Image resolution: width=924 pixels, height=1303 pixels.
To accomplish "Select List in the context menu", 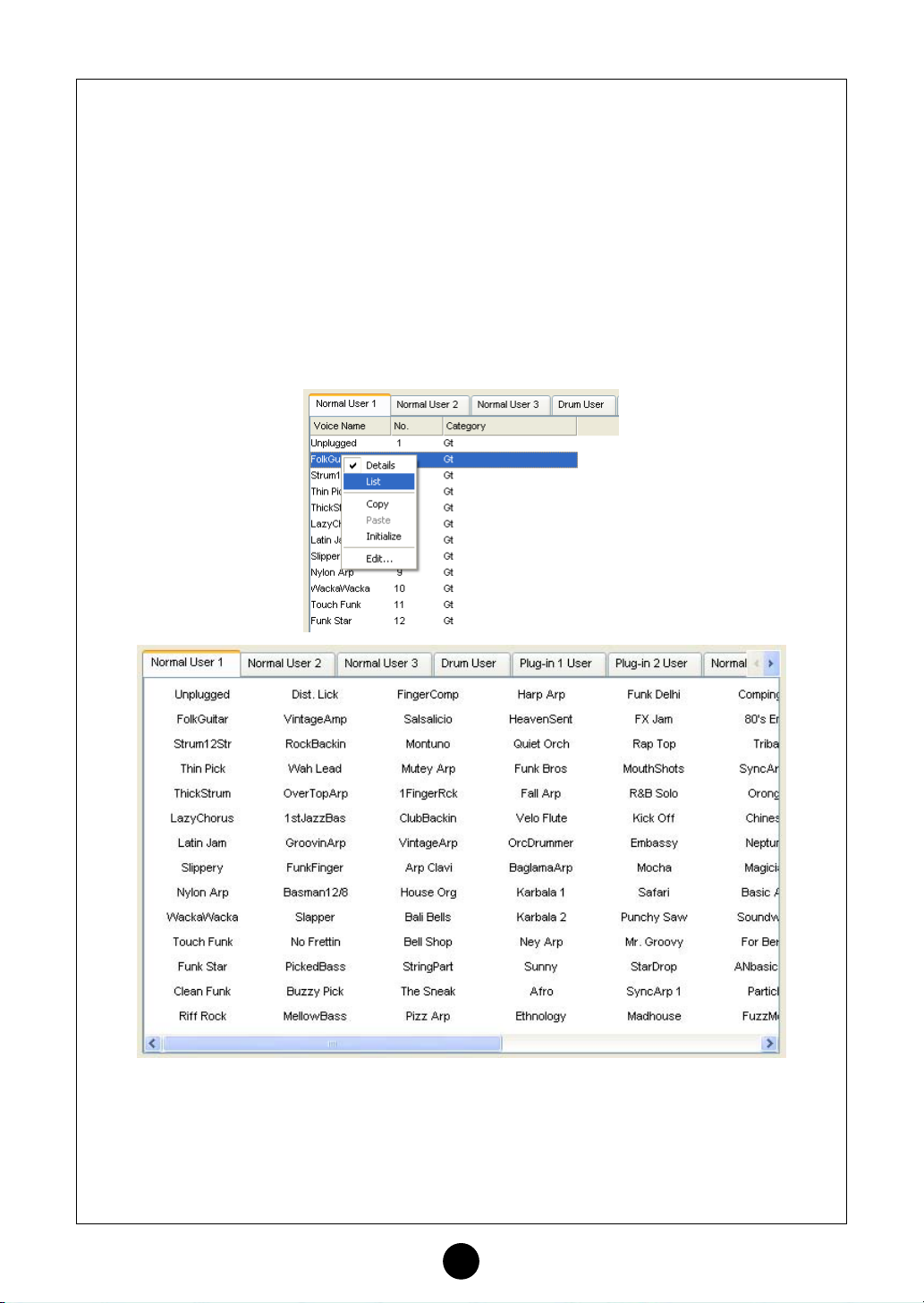I will pyautogui.click(x=379, y=482).
